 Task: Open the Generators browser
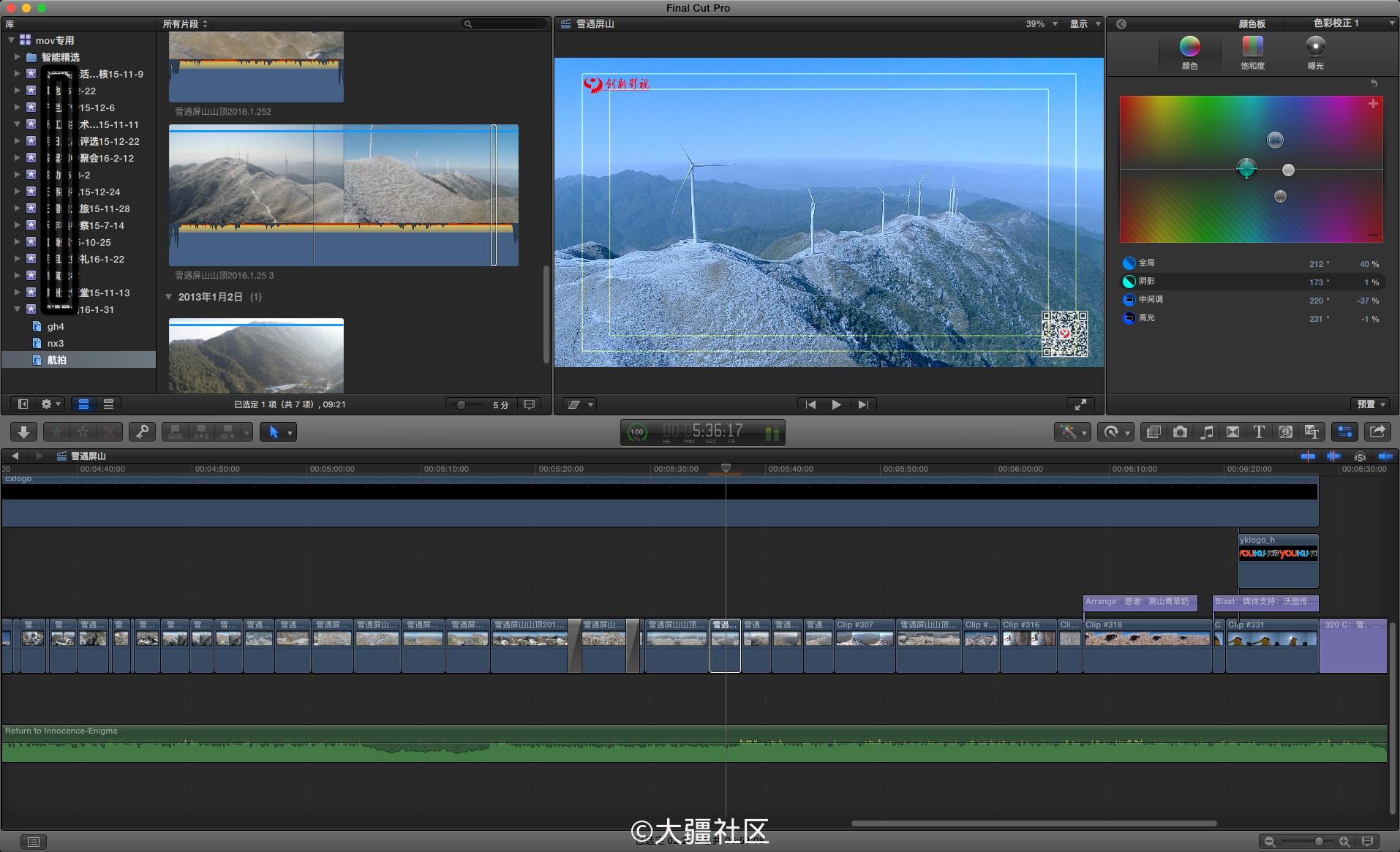(x=1285, y=431)
